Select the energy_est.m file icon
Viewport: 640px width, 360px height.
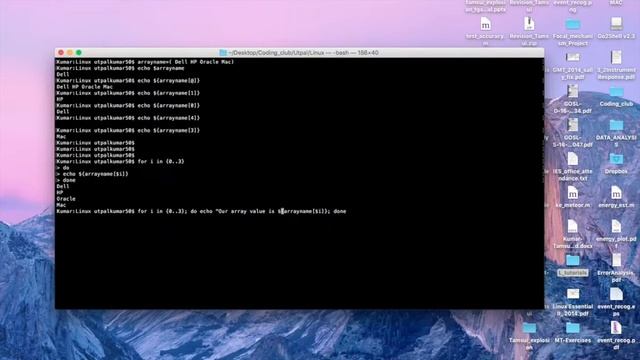click(x=616, y=193)
